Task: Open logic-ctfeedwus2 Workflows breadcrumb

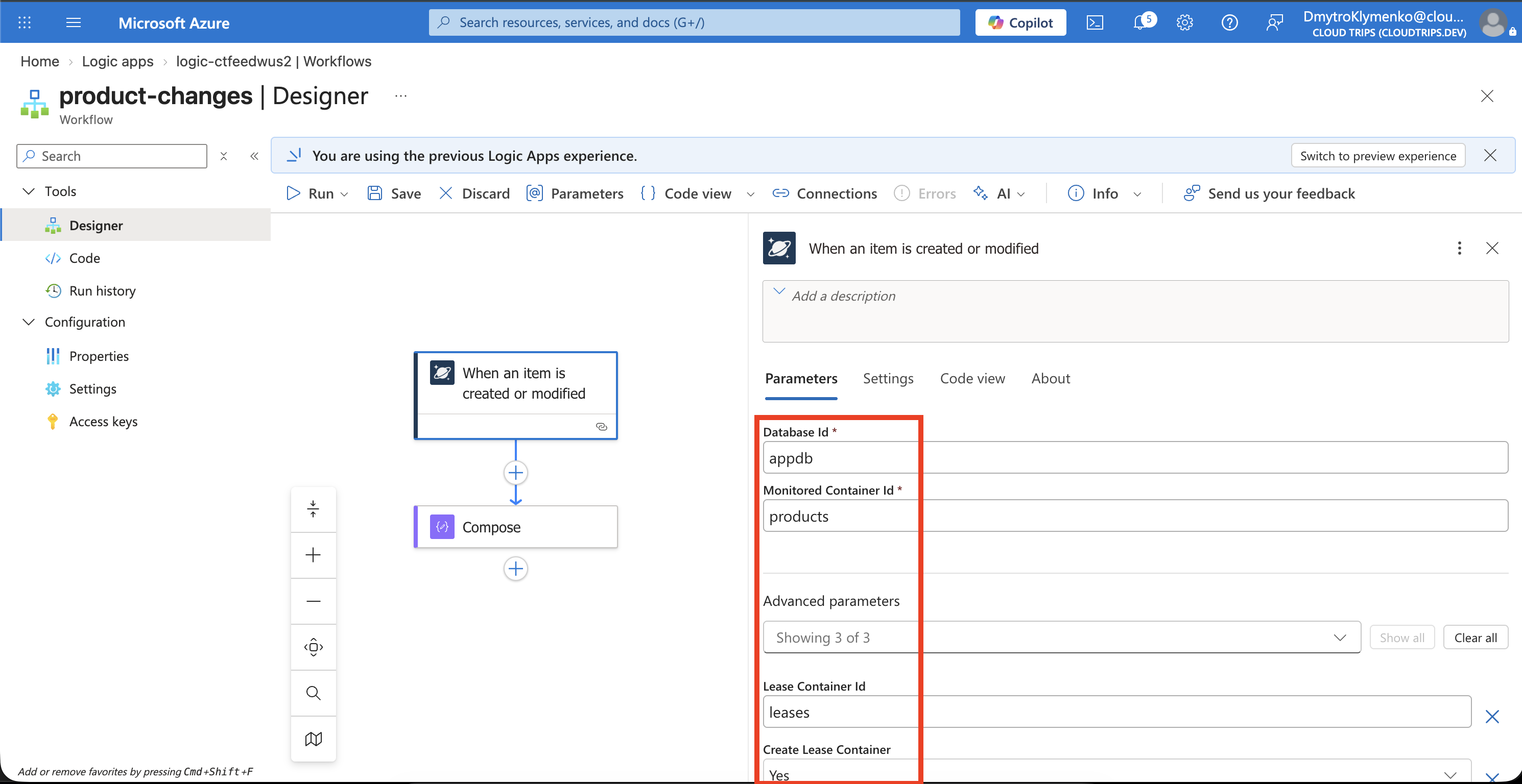Action: click(274, 61)
